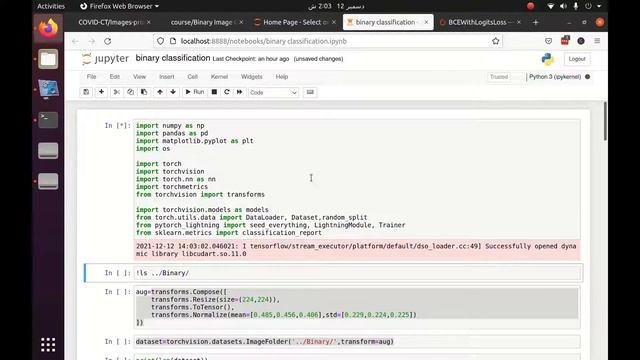Show site information shield icon
The width and height of the screenshot is (640, 360).
tap(160, 41)
